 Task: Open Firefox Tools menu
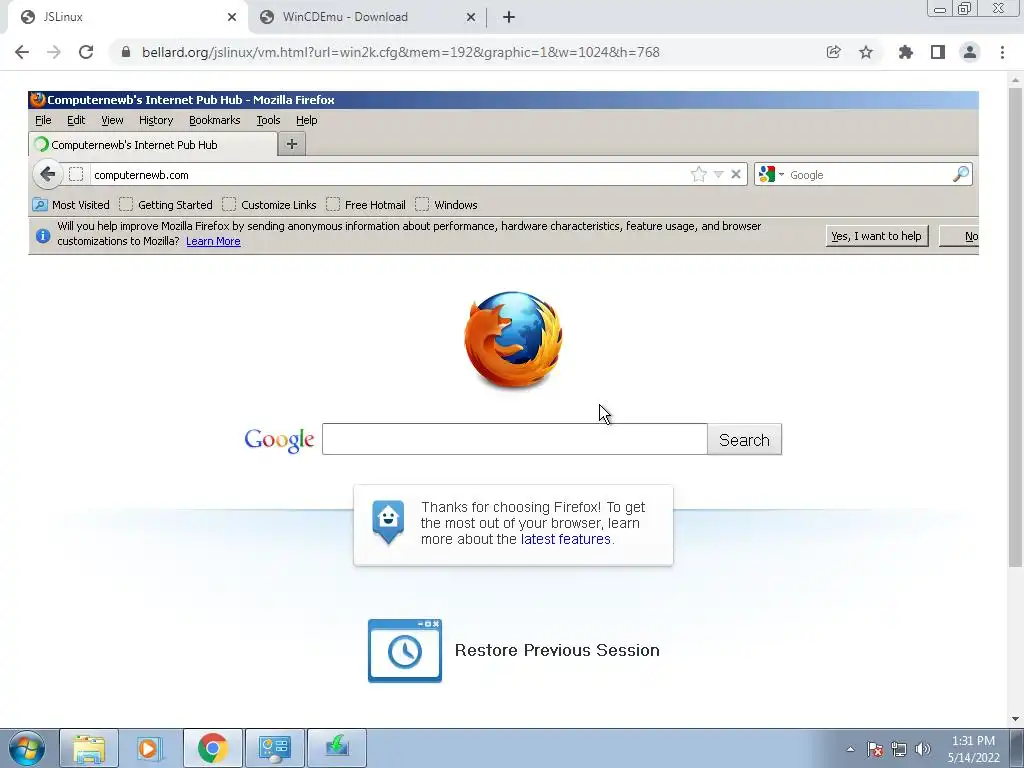pos(268,120)
